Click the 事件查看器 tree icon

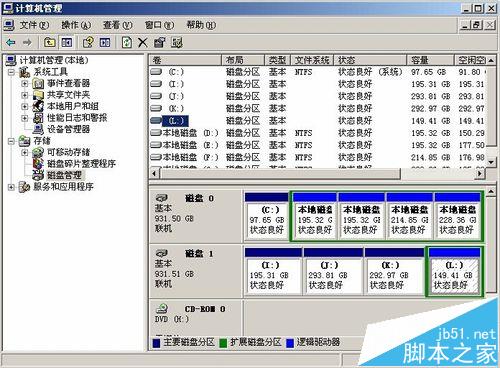point(38,83)
